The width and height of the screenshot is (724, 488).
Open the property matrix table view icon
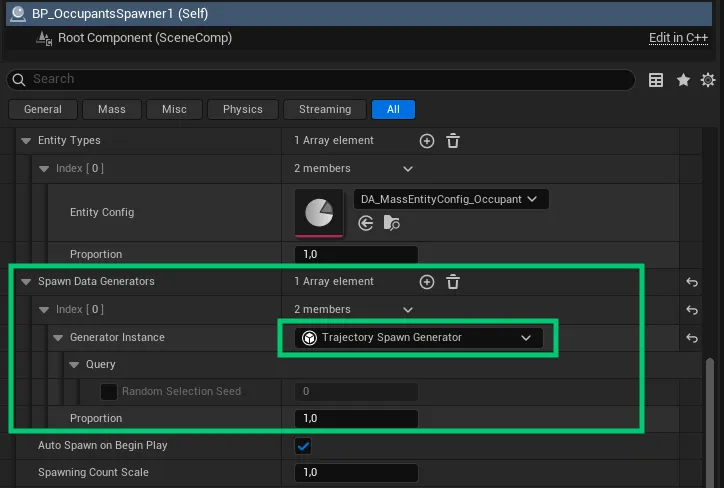[x=656, y=80]
